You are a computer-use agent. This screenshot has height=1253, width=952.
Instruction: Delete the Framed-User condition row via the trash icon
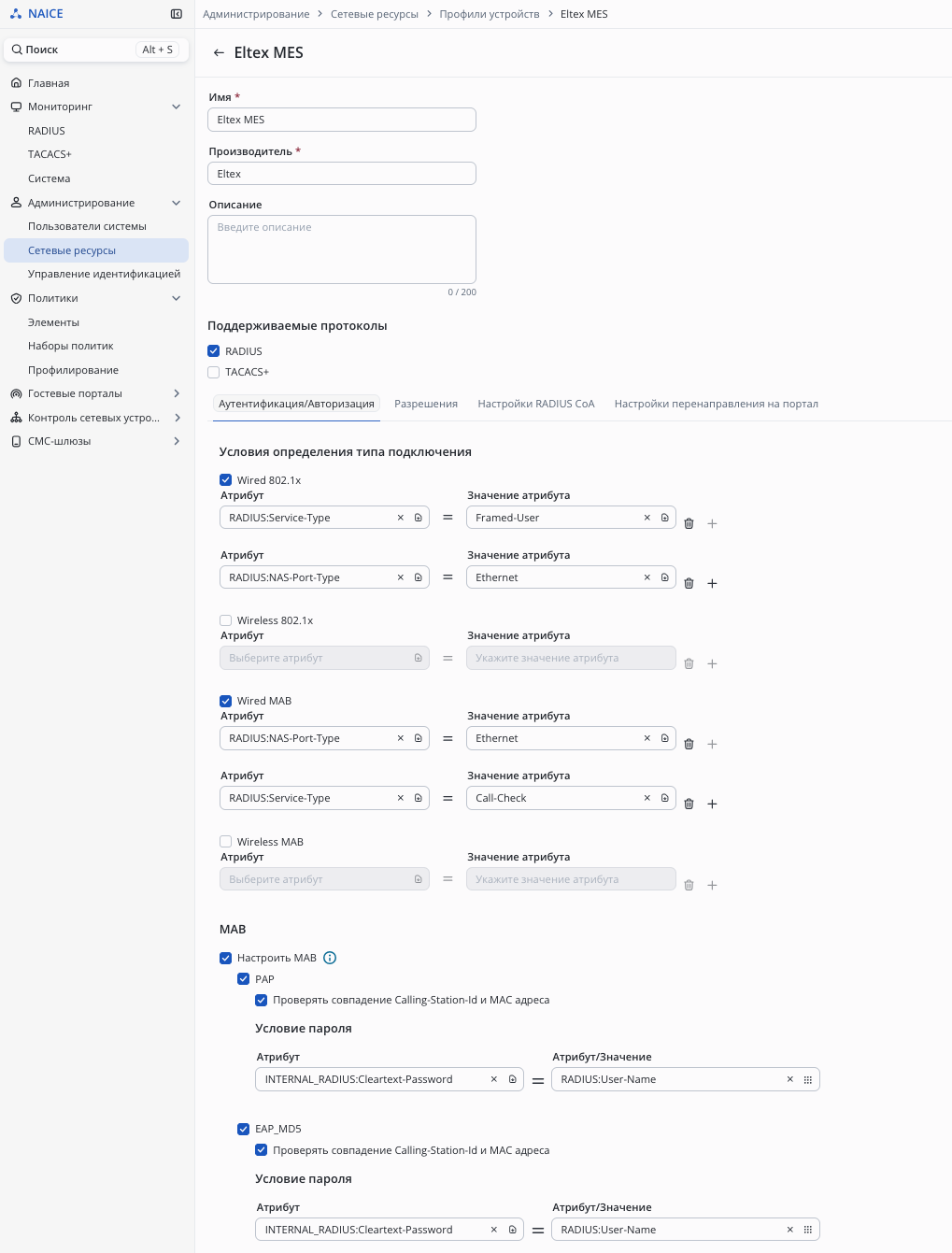689,524
